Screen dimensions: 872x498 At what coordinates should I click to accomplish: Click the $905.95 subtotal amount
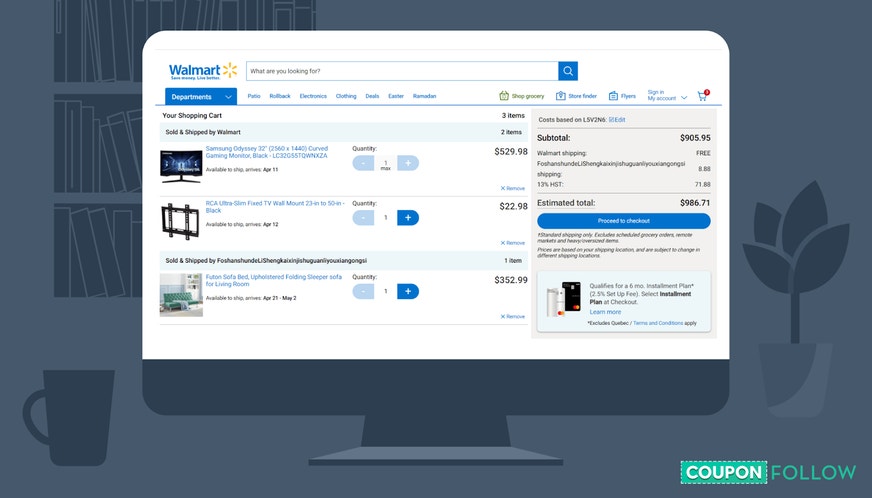(x=695, y=138)
